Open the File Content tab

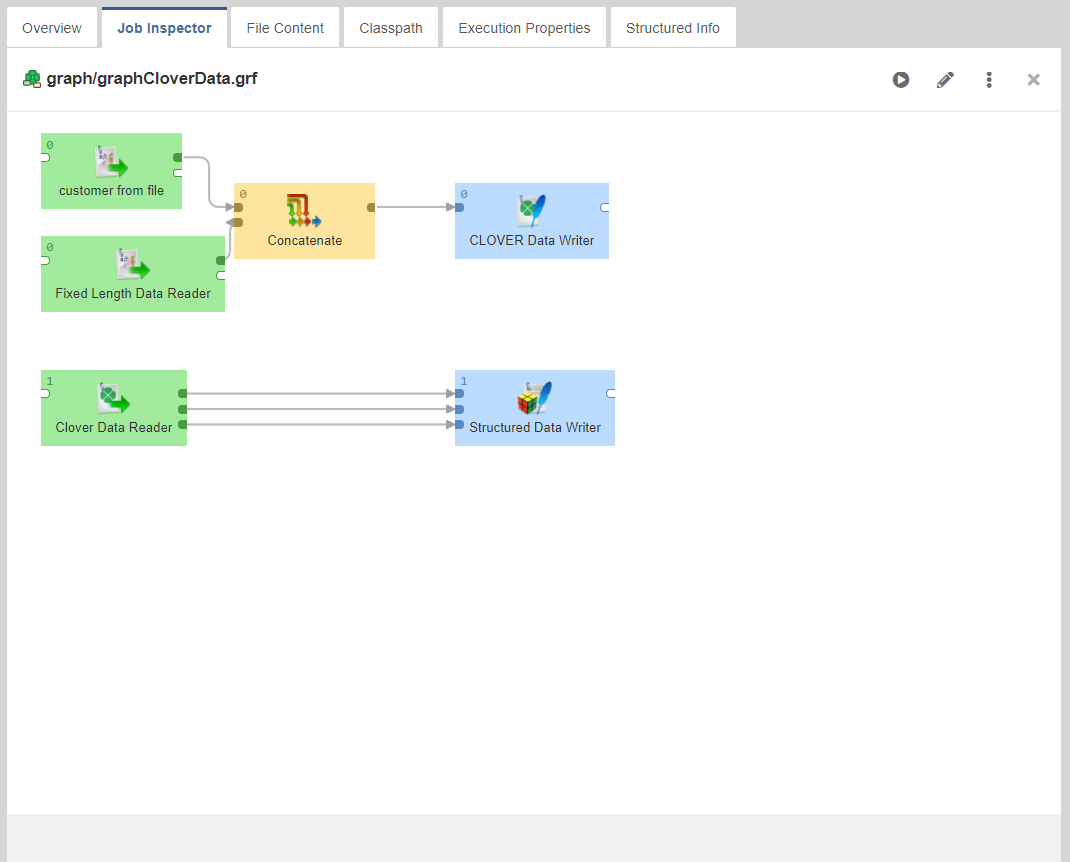[285, 28]
